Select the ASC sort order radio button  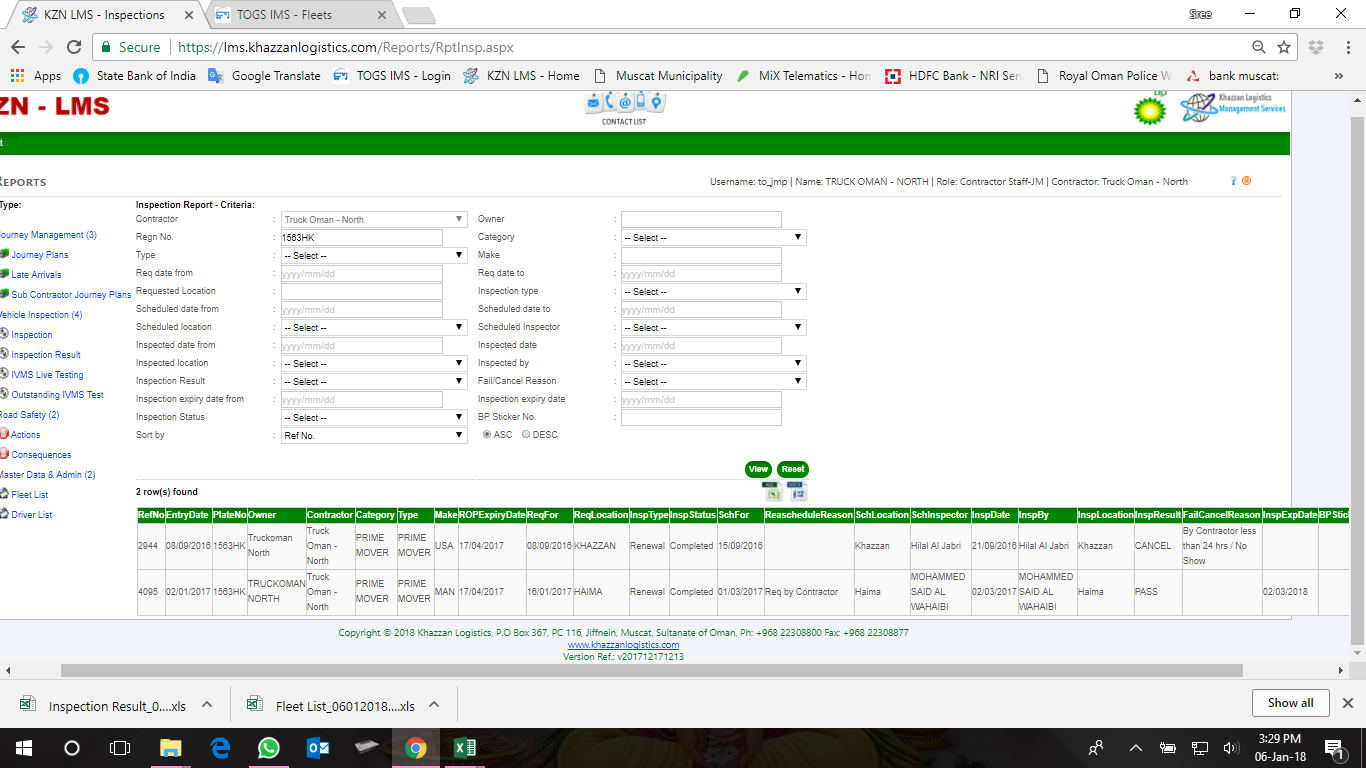(x=487, y=435)
